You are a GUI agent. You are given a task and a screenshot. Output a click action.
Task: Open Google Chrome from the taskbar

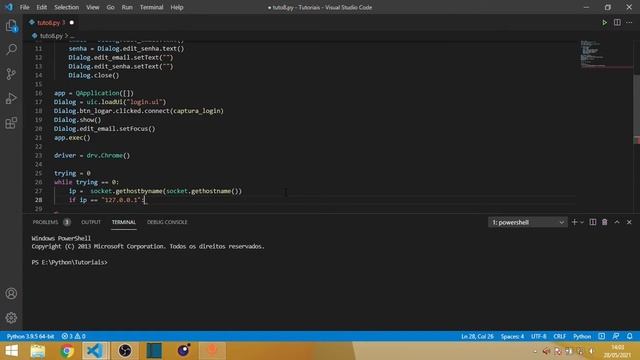67,351
